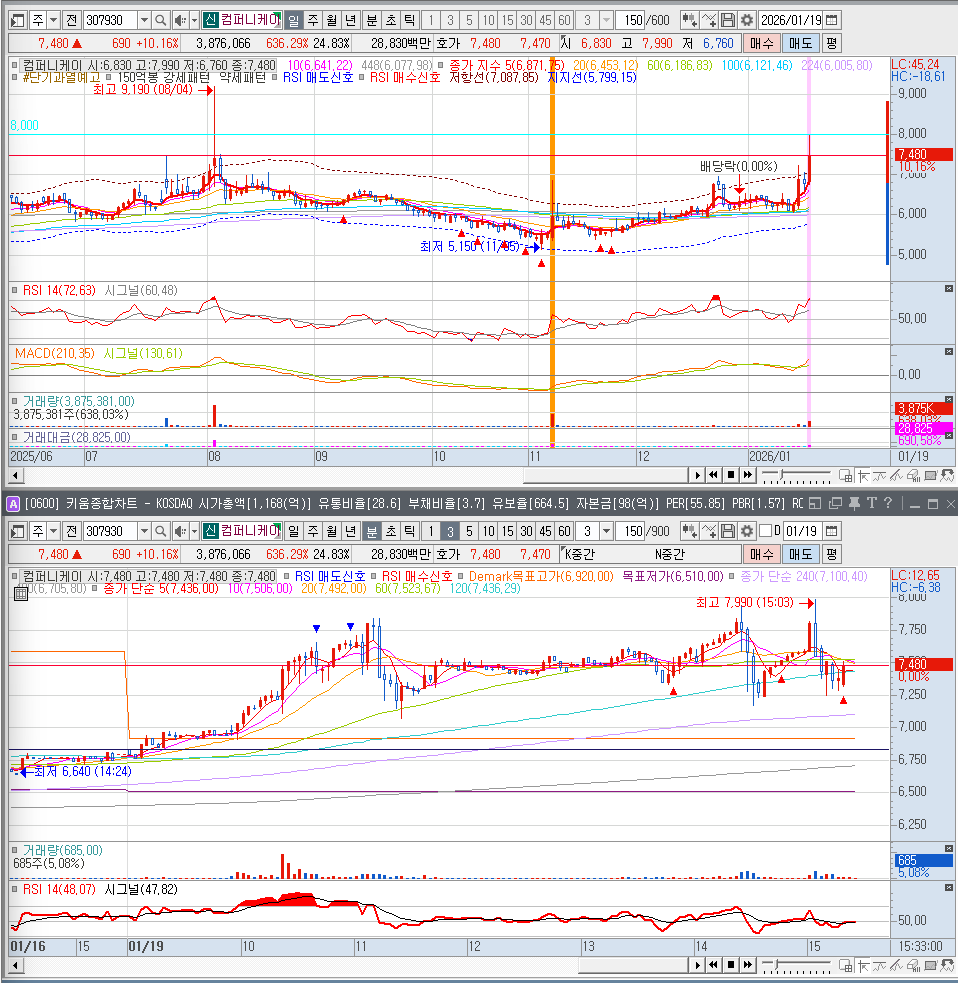
Task: Open greyed interval dropdown in top toolbar
Action: point(606,20)
